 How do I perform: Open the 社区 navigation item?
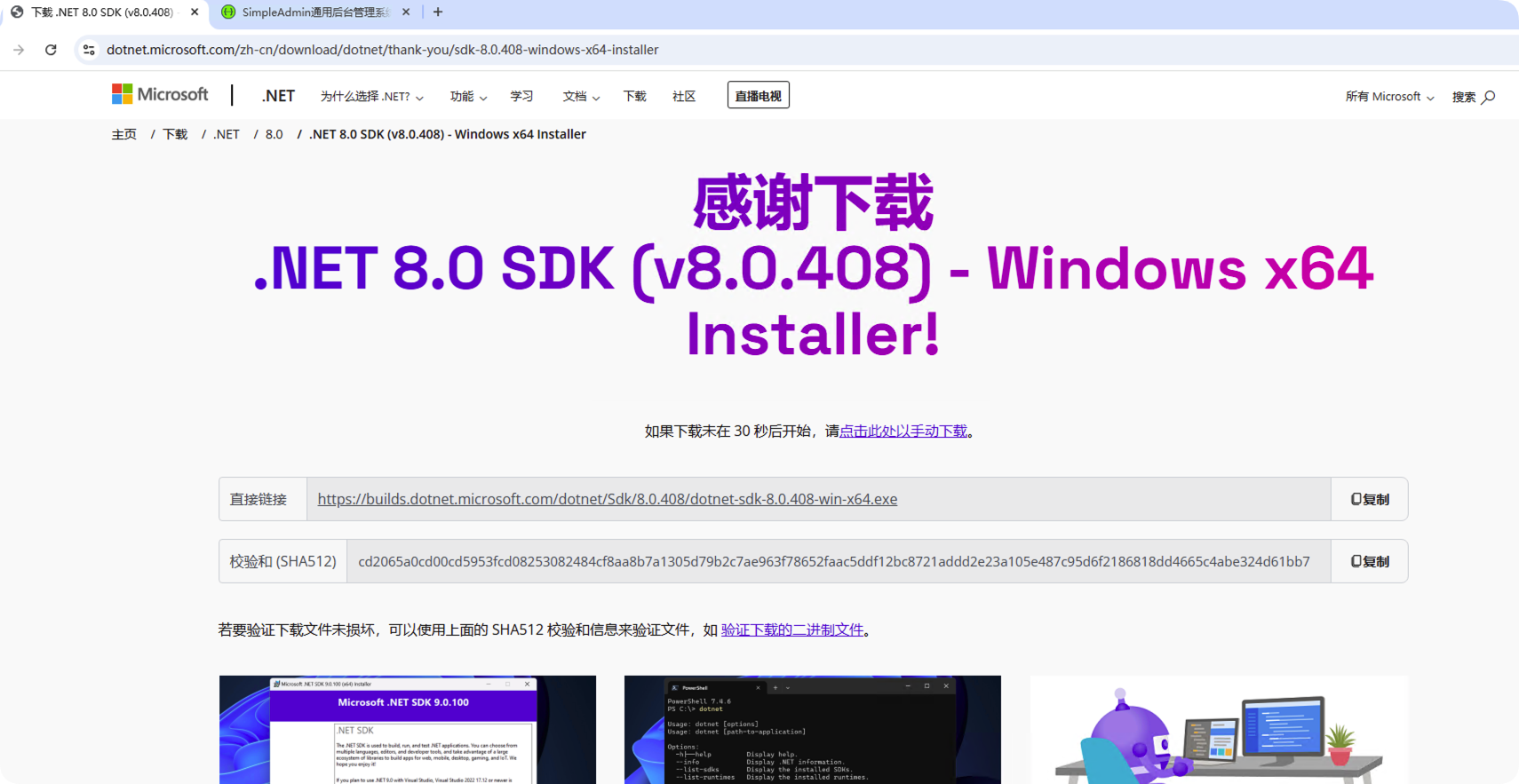tap(684, 96)
